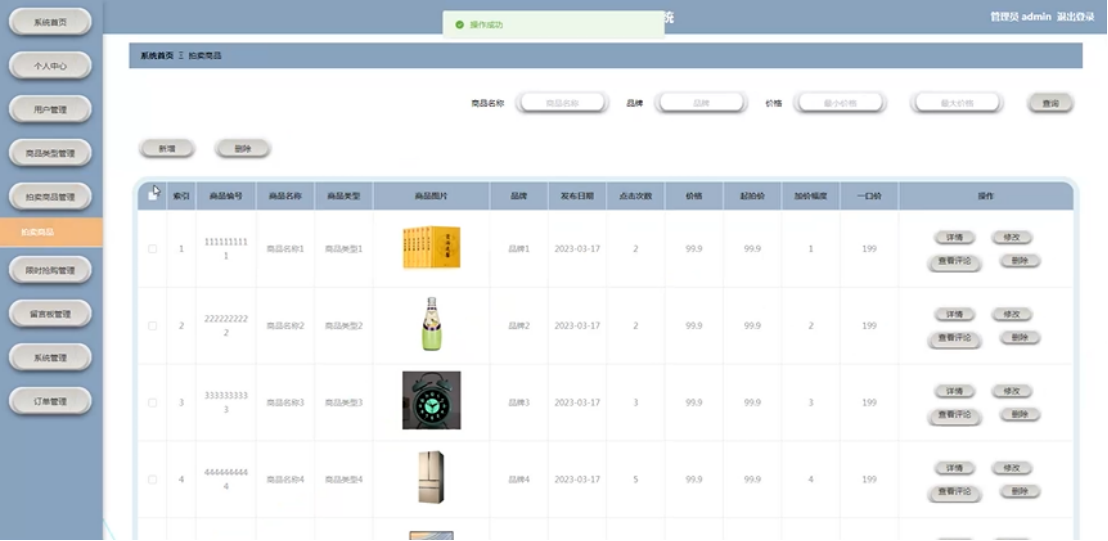
Task: Open the bottle image in row 2
Action: 431,325
